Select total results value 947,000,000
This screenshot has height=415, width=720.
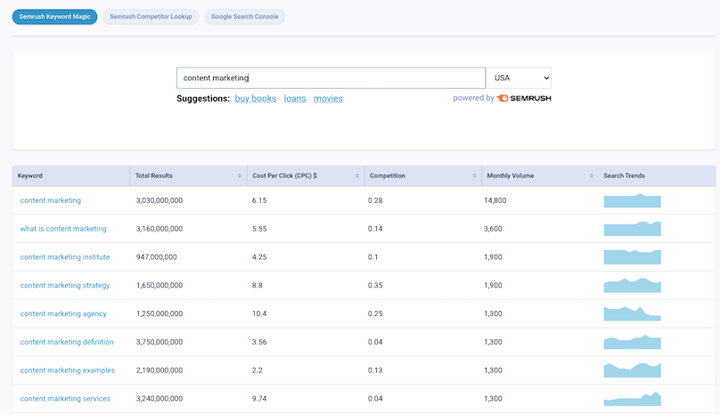[156, 257]
